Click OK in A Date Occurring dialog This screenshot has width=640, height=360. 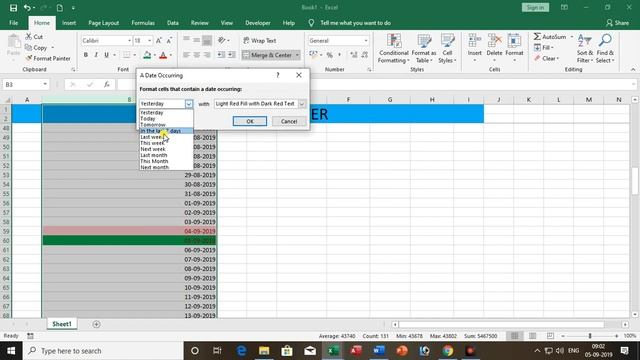[250, 121]
